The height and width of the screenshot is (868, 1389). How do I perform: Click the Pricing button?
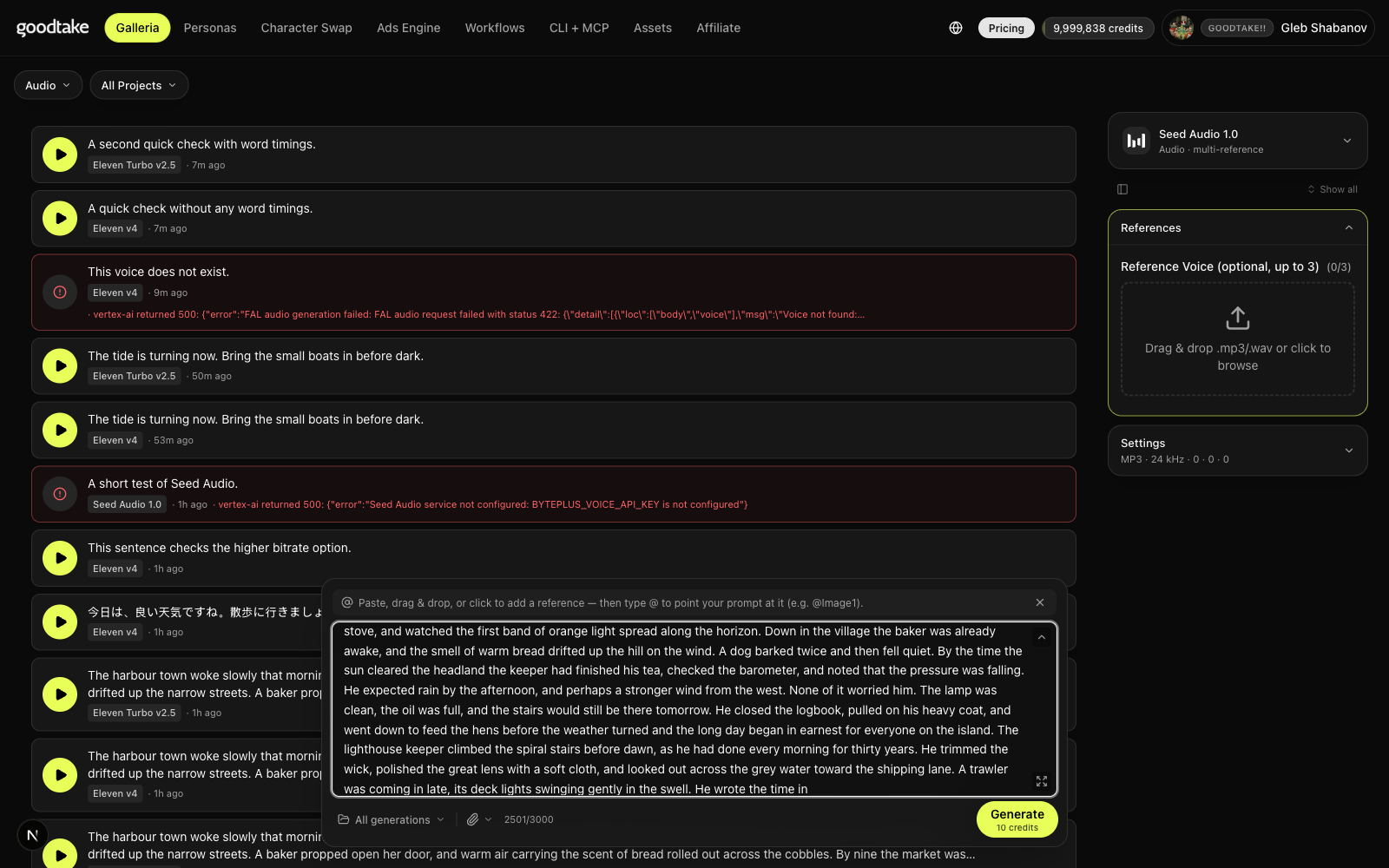coord(1006,28)
